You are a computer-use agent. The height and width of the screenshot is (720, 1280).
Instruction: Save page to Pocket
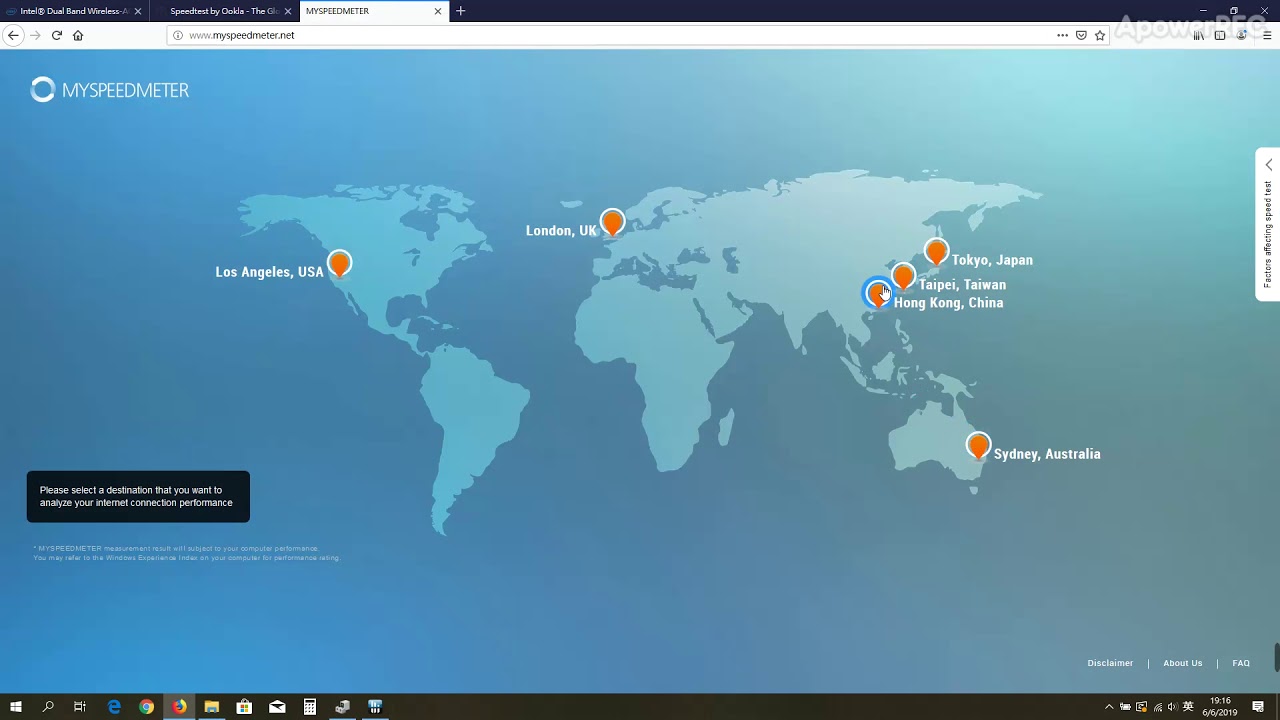tap(1081, 35)
